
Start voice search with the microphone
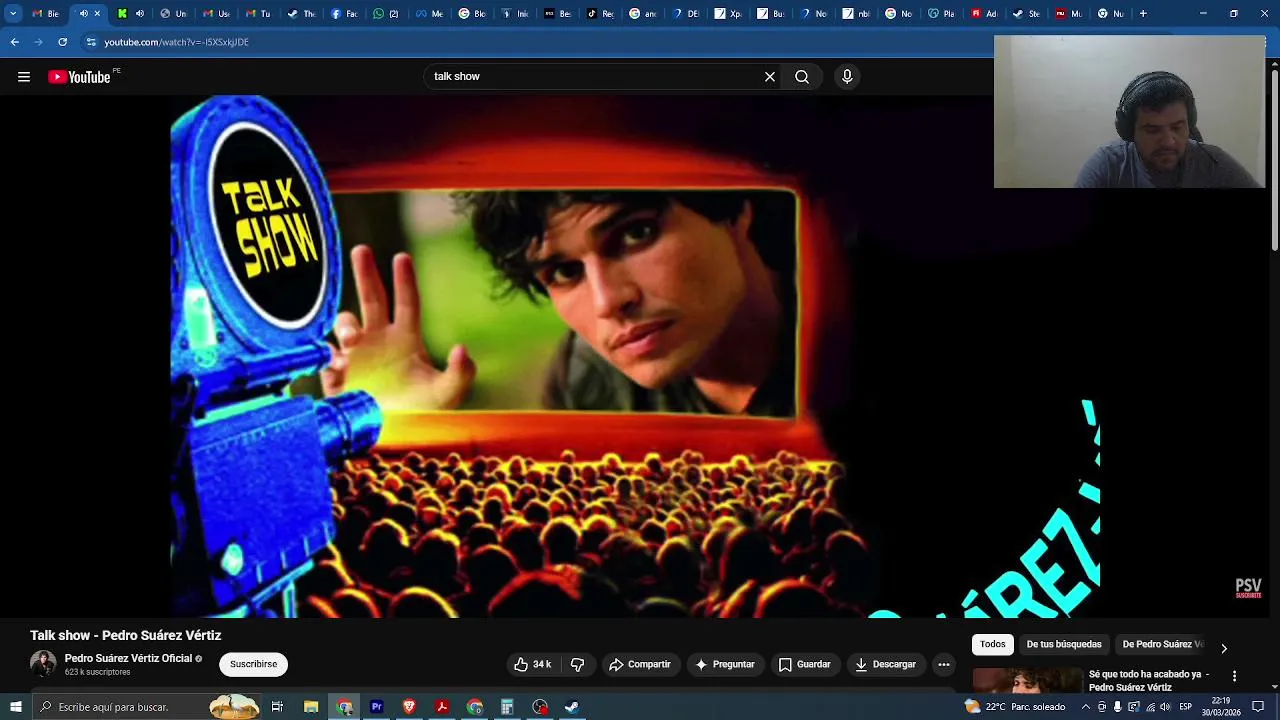(x=847, y=77)
